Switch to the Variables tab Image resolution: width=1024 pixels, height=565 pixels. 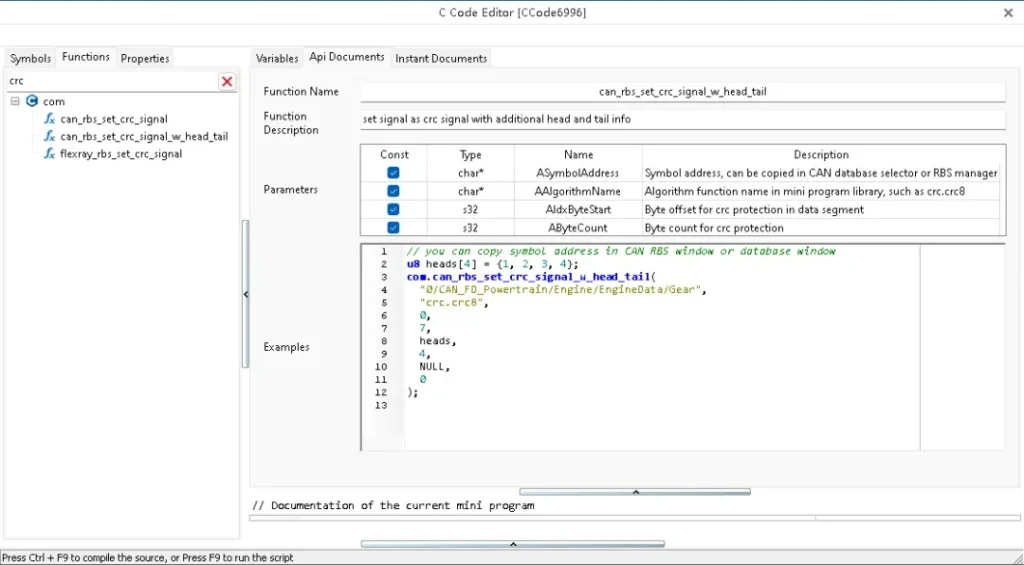coord(277,58)
